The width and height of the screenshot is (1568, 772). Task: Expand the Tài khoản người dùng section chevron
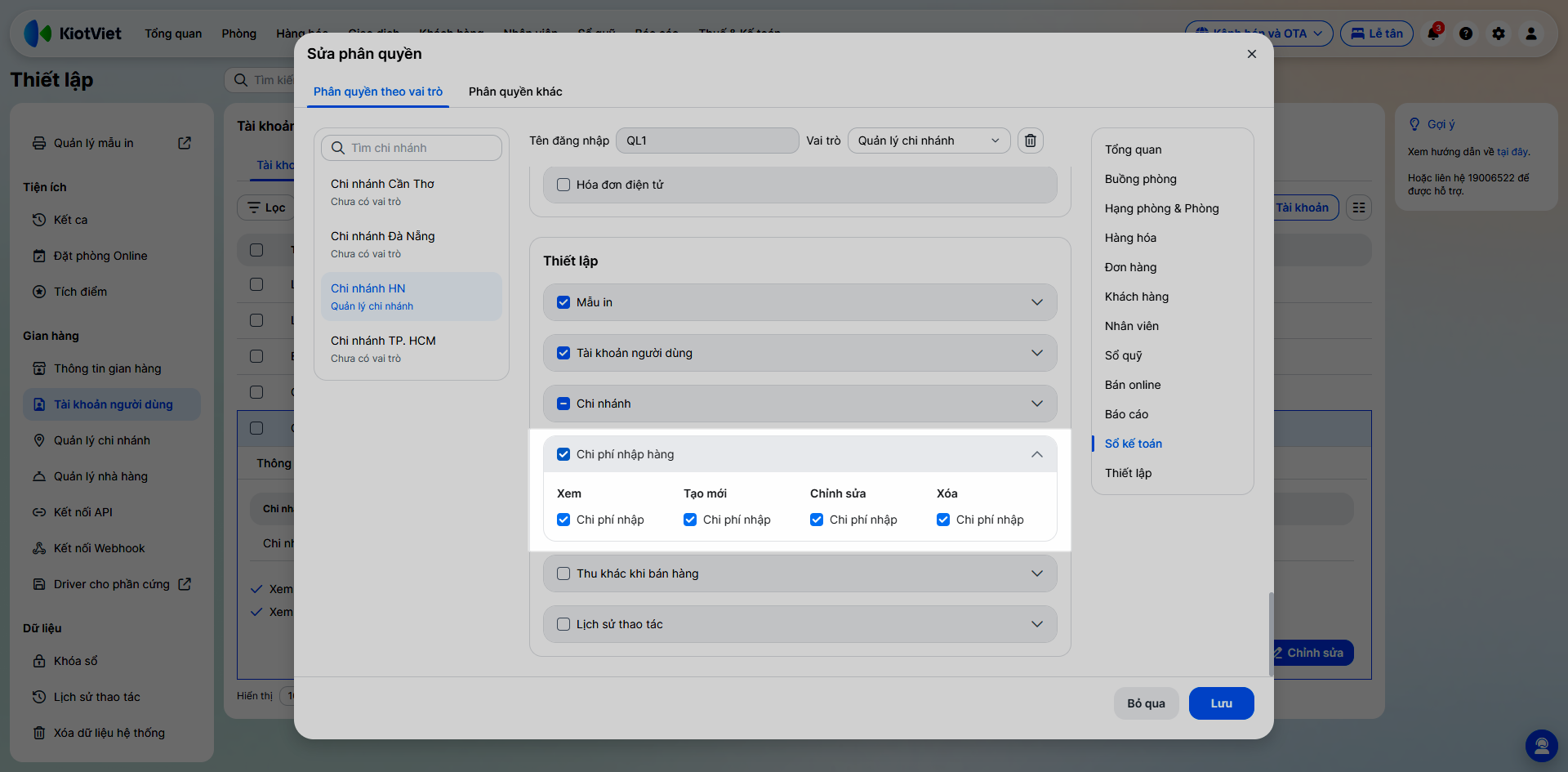click(1037, 353)
